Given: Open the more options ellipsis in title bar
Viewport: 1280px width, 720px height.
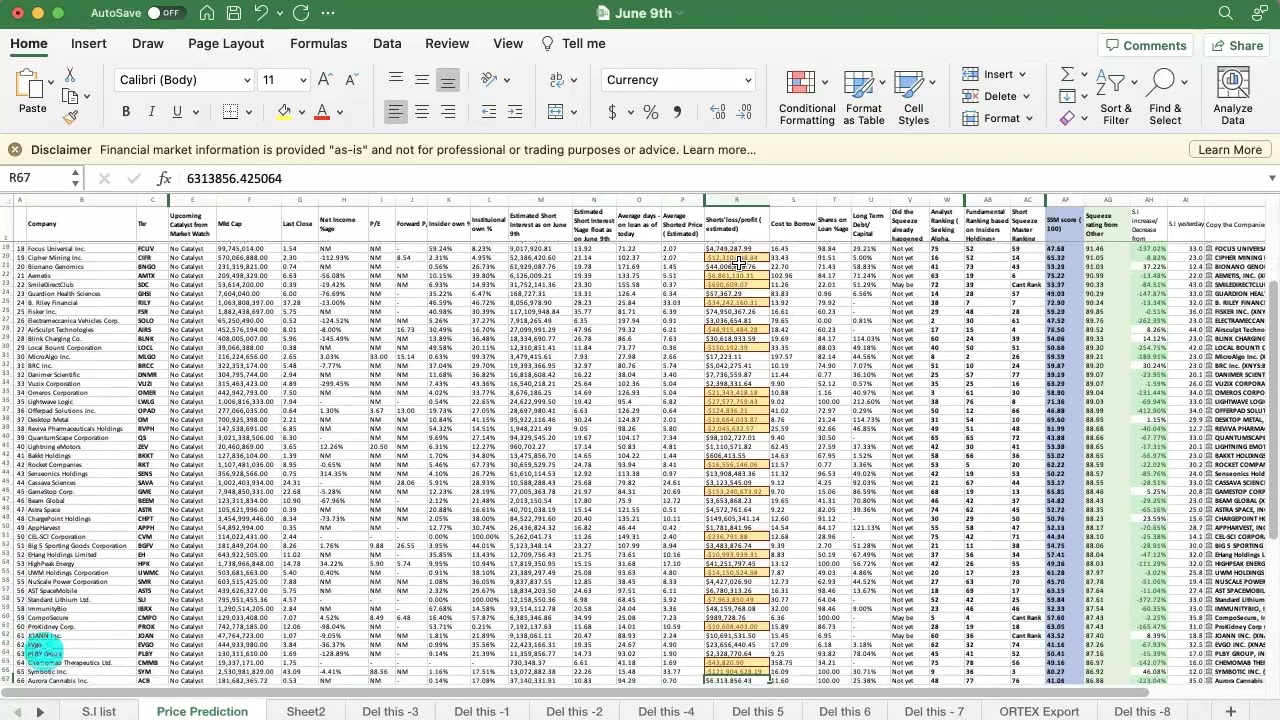Looking at the screenshot, I should coord(330,13).
